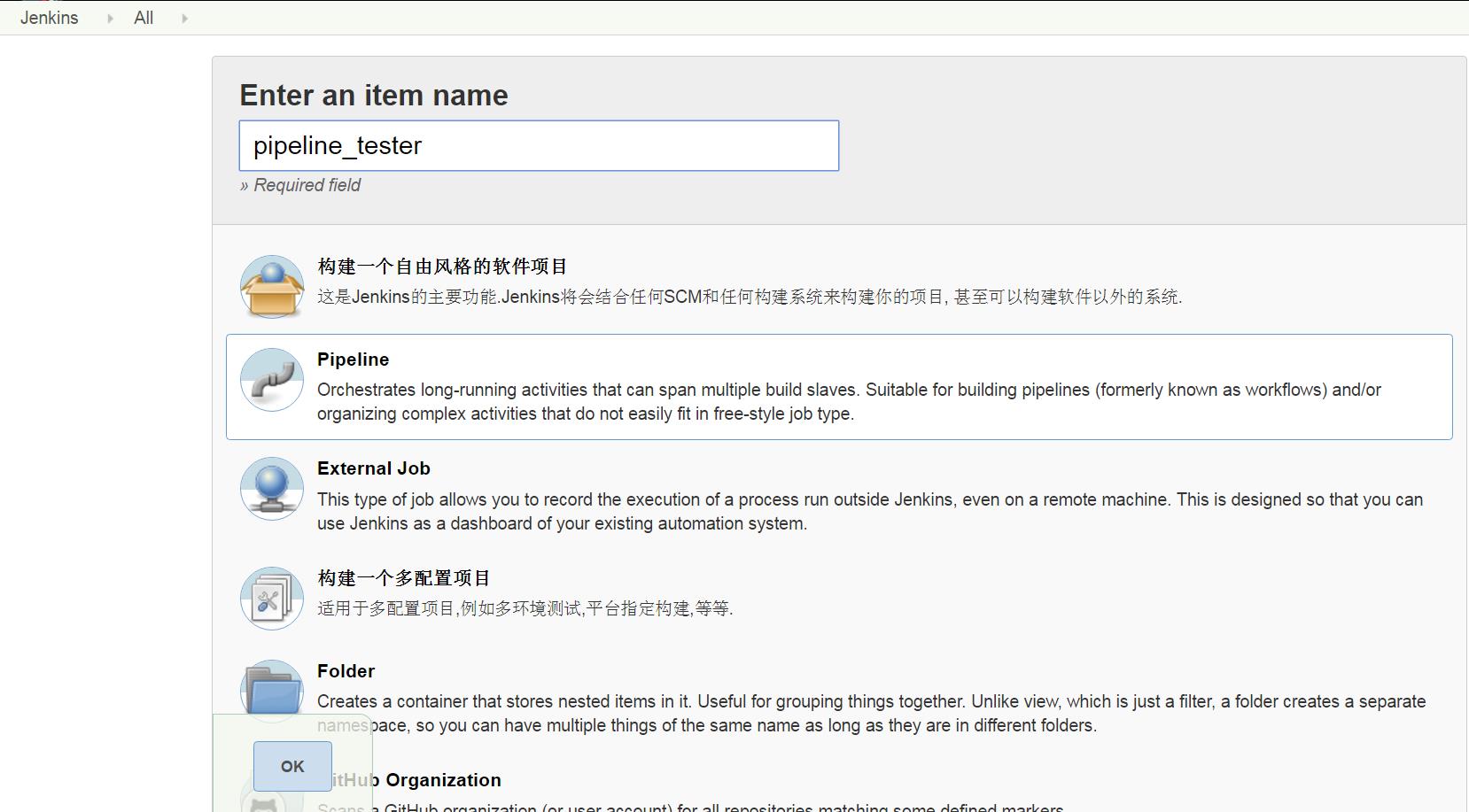Screen dimensions: 1469x812
Task: Click the multi-configuration project icon
Action: [272, 599]
